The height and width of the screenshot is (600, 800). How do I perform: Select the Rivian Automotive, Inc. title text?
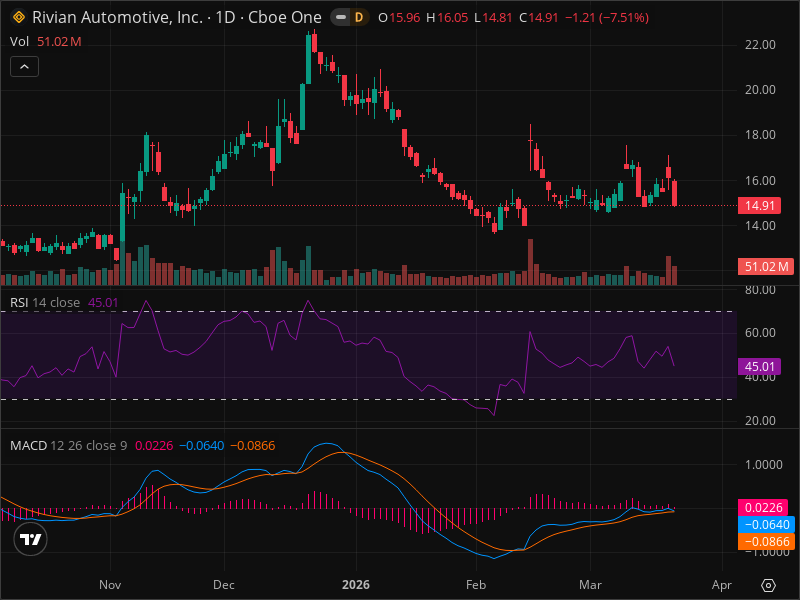tap(117, 17)
